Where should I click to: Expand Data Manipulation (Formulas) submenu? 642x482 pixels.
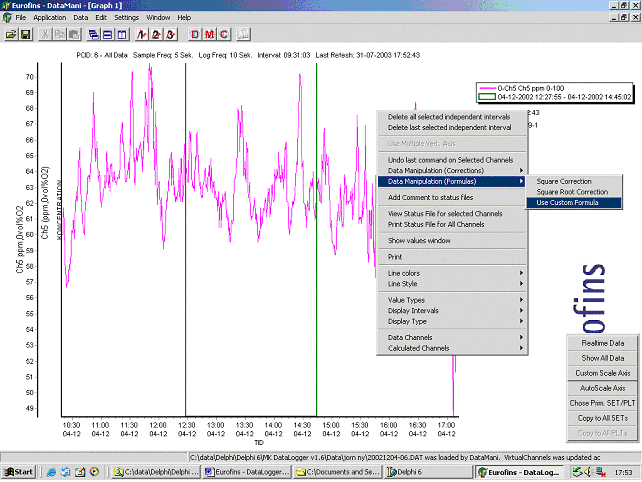pos(452,181)
